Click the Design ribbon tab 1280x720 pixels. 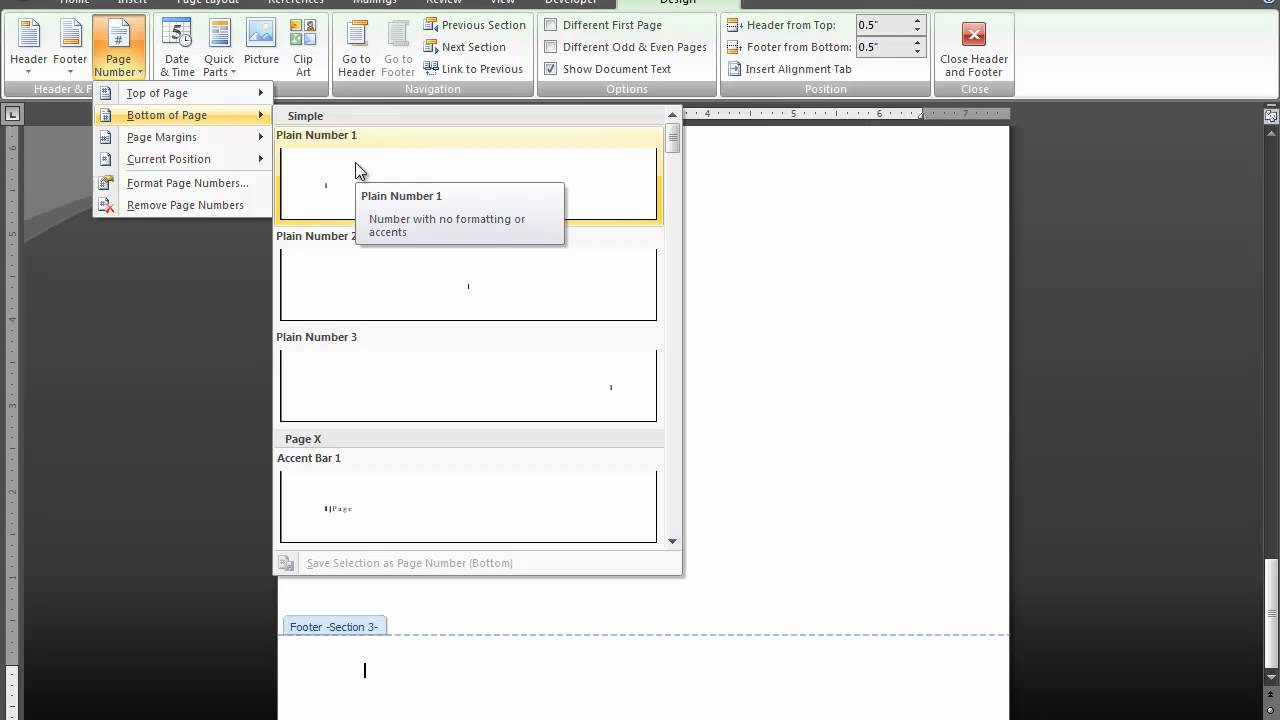point(677,3)
